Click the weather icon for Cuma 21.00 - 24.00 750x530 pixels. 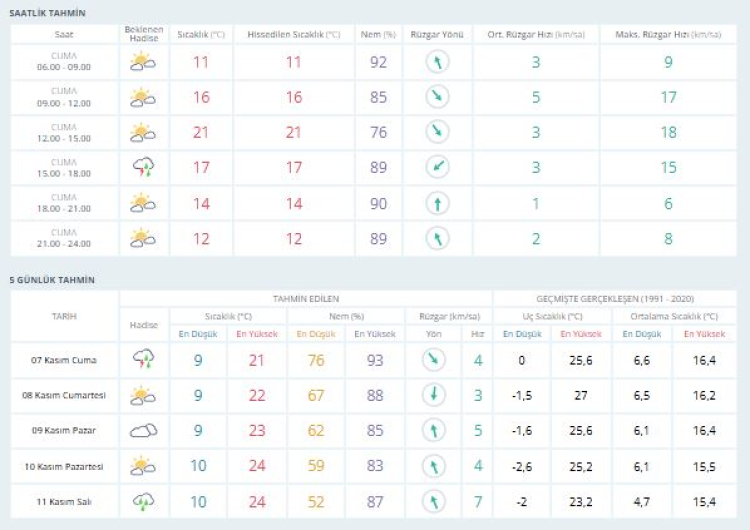(143, 238)
